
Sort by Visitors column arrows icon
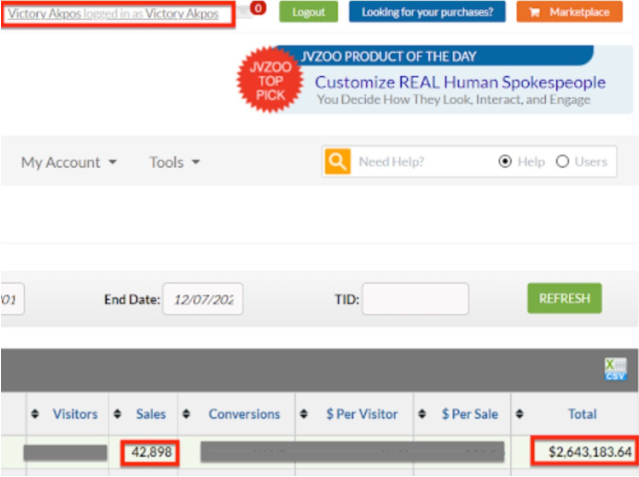(x=35, y=414)
